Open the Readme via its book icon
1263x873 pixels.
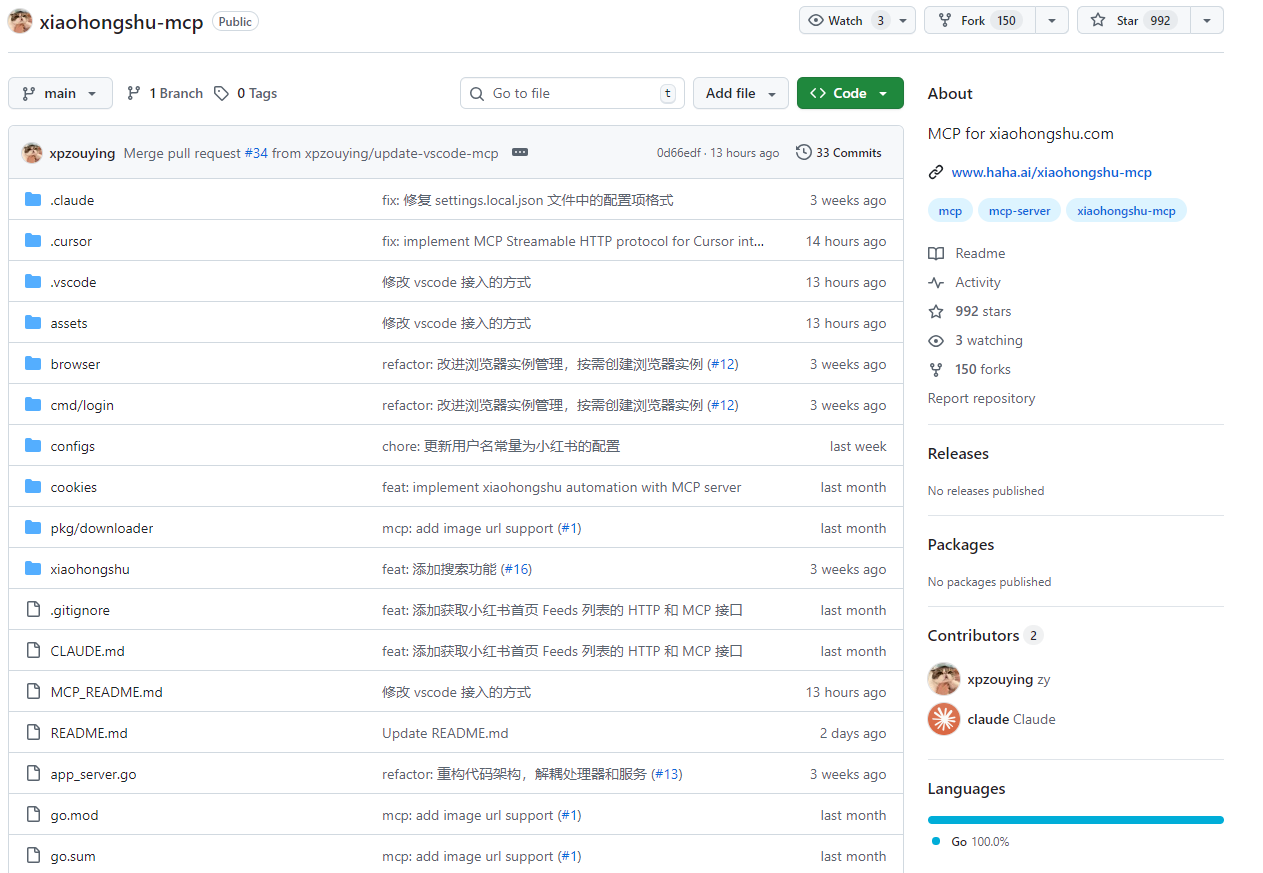pyautogui.click(x=936, y=253)
